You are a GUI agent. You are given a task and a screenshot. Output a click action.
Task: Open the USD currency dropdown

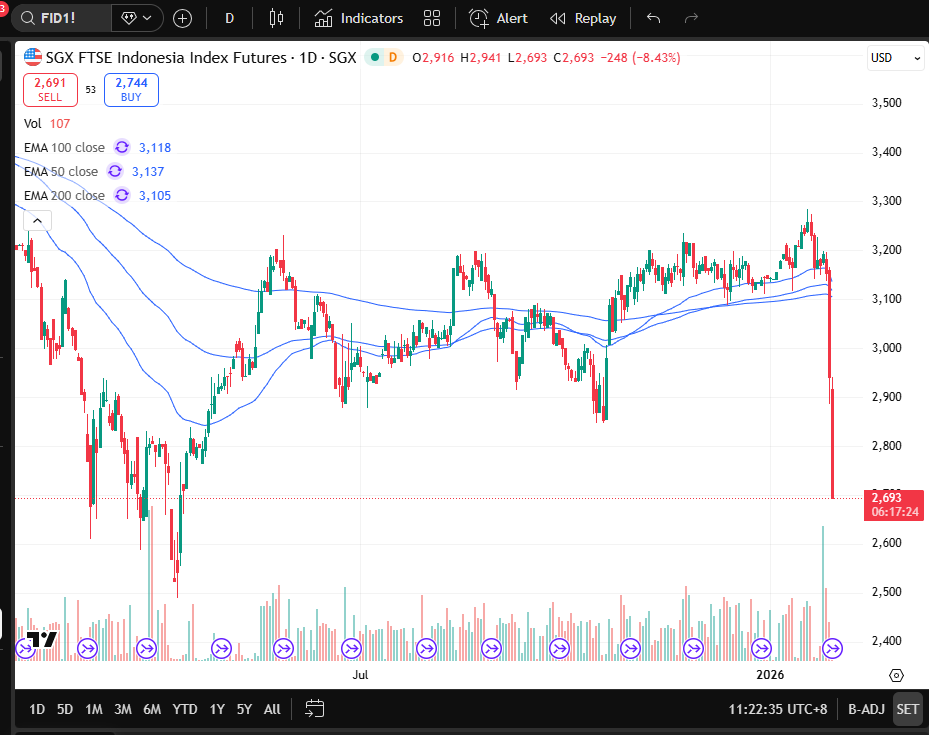(895, 58)
